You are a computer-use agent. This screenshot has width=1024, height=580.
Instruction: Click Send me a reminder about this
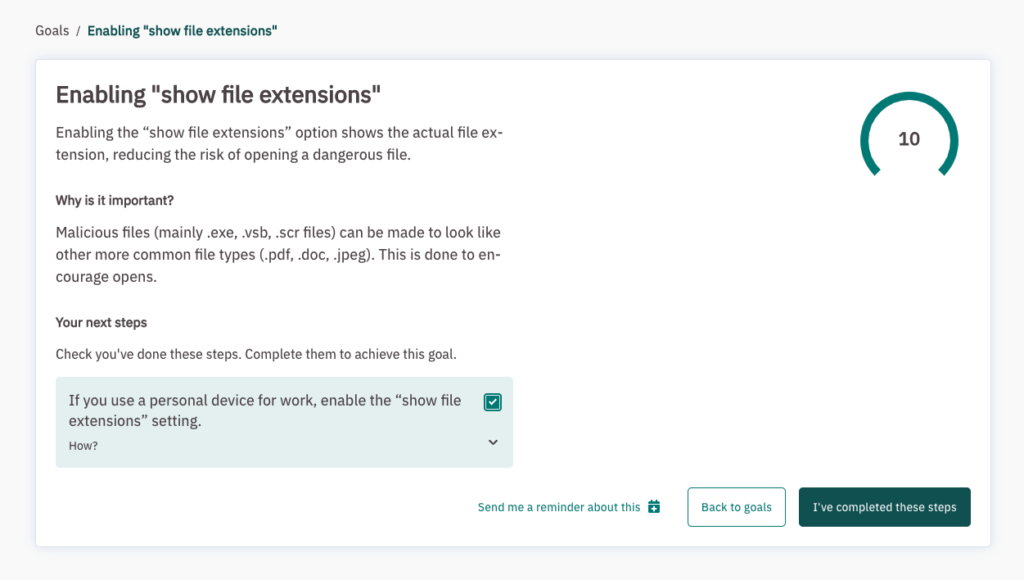coord(559,507)
